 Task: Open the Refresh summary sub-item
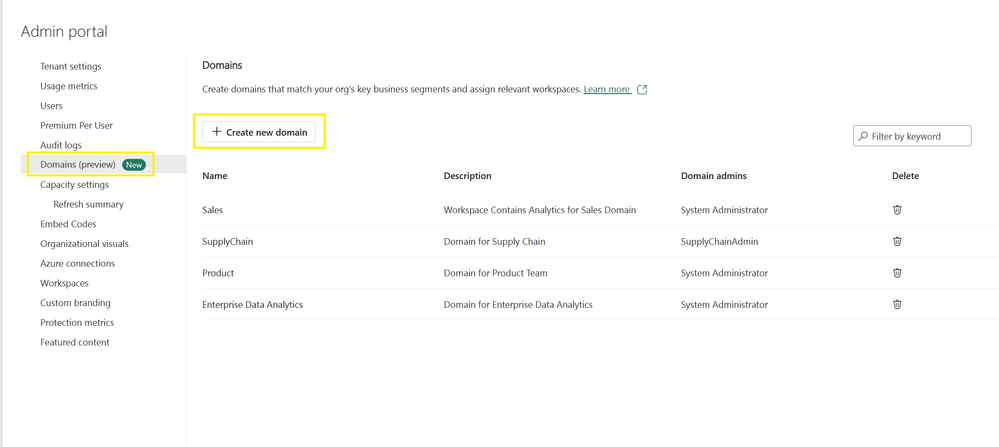[x=88, y=204]
